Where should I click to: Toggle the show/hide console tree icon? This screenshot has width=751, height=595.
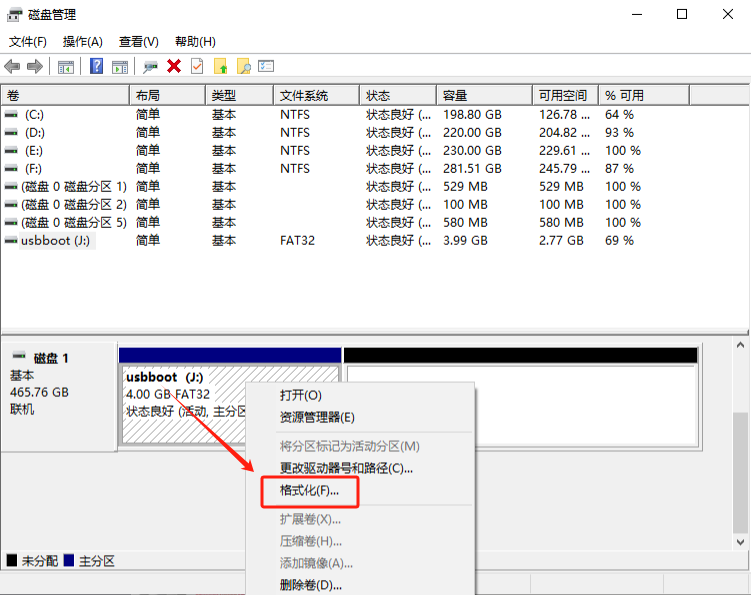point(66,67)
